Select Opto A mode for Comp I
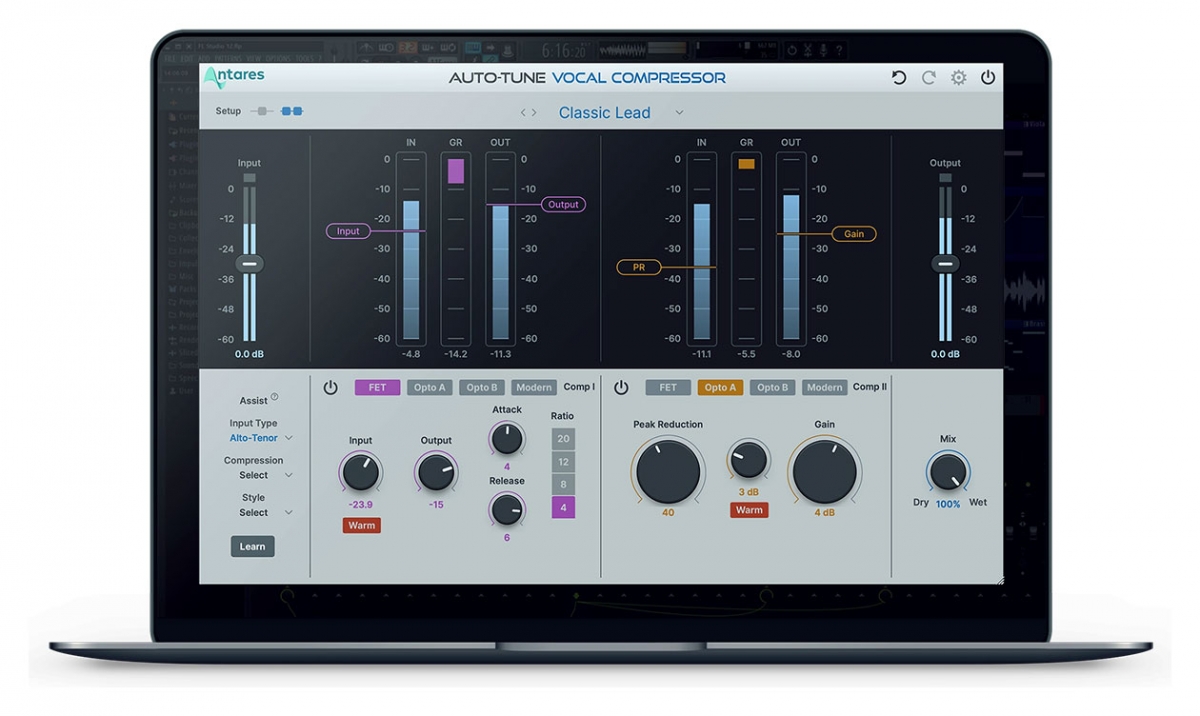The height and width of the screenshot is (716, 1200). coord(430,387)
